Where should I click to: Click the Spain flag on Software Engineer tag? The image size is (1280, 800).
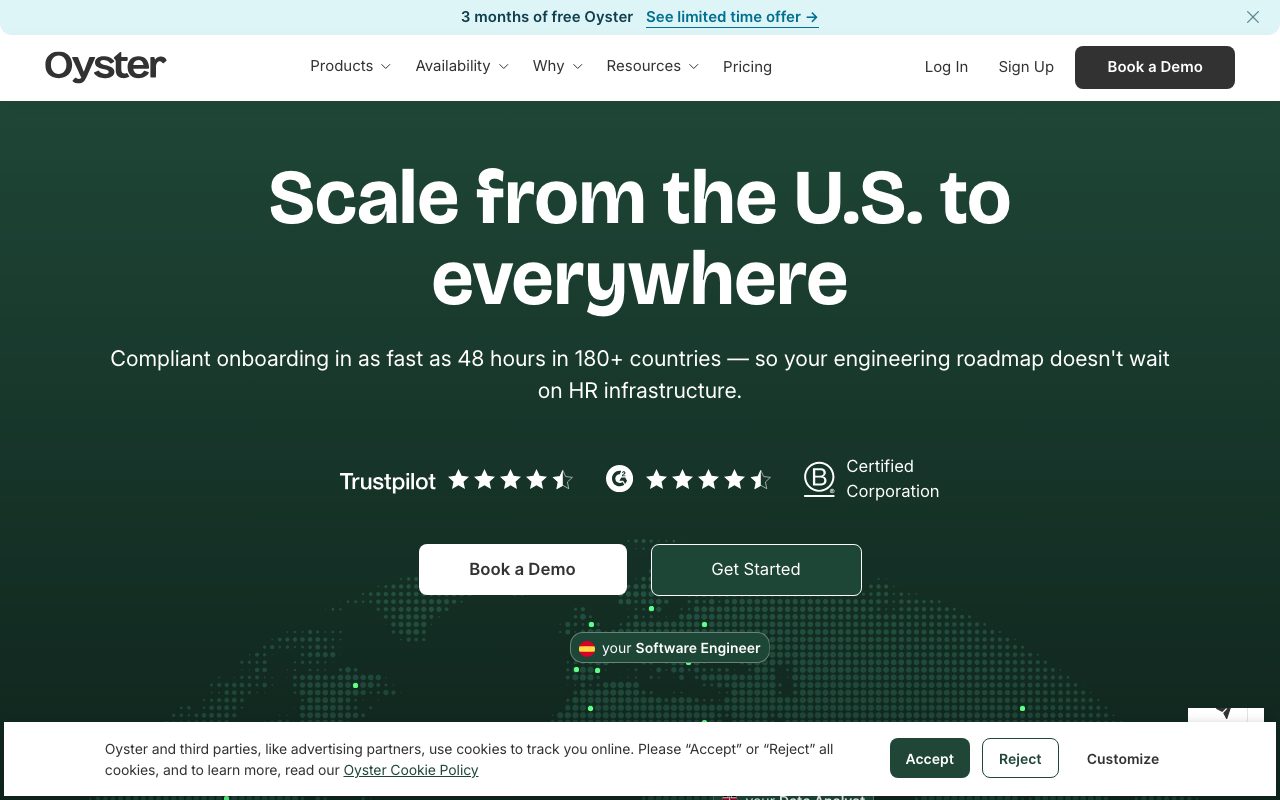pyautogui.click(x=587, y=648)
